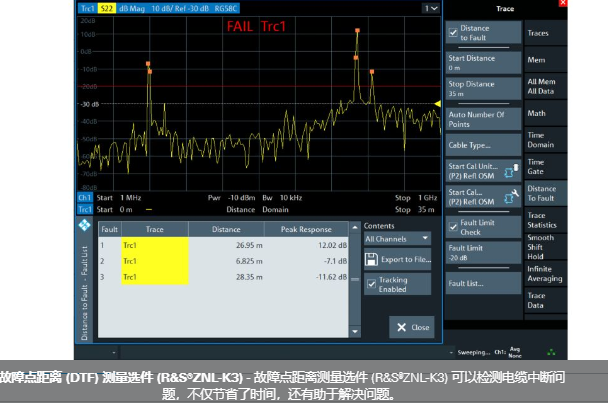Click the yellow S22 measurement label
Image resolution: width=608 pixels, height=403 pixels.
click(107, 9)
